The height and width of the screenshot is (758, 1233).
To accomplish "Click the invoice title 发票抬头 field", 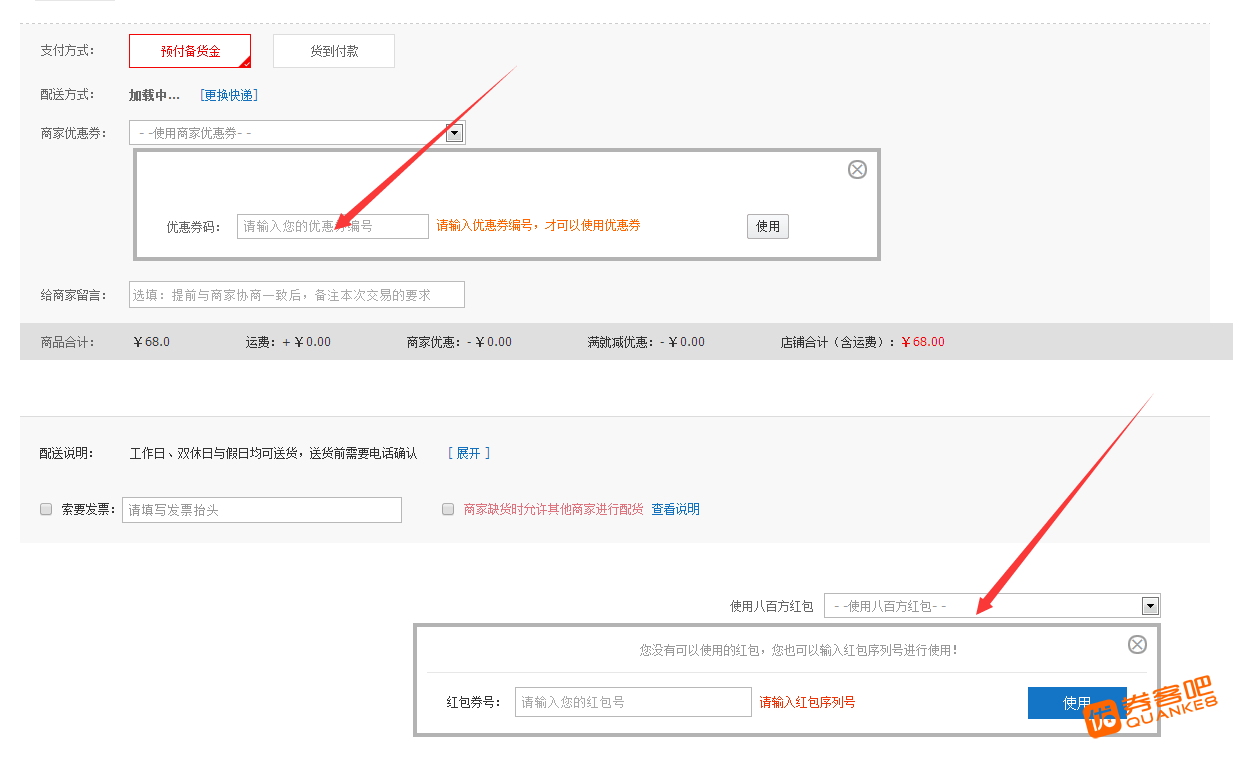I will pos(261,510).
